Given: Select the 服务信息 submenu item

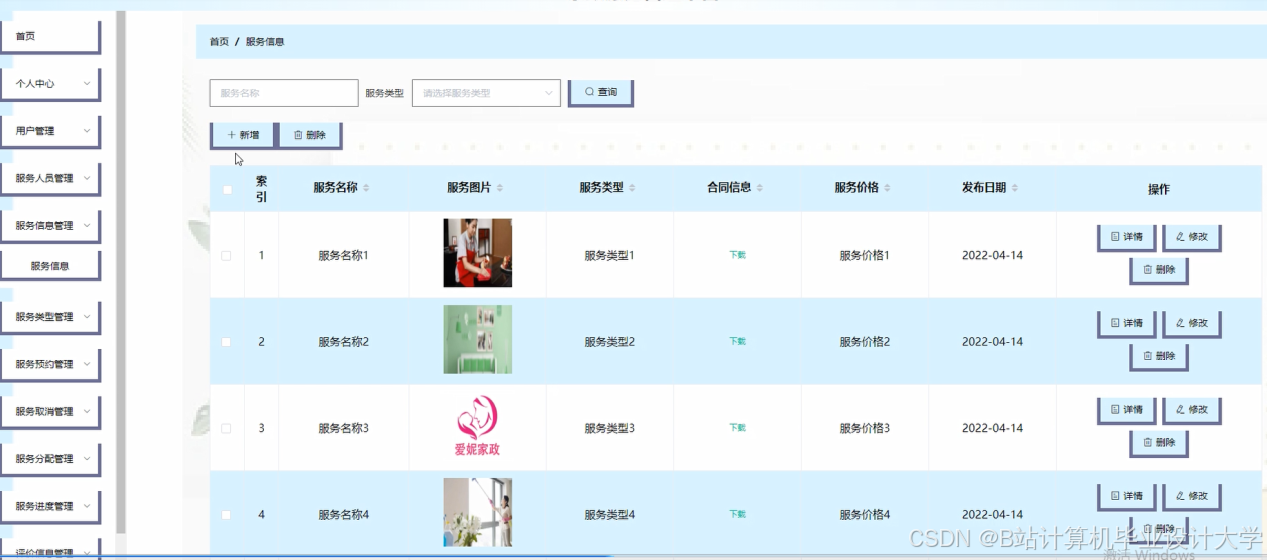Looking at the screenshot, I should (x=50, y=266).
